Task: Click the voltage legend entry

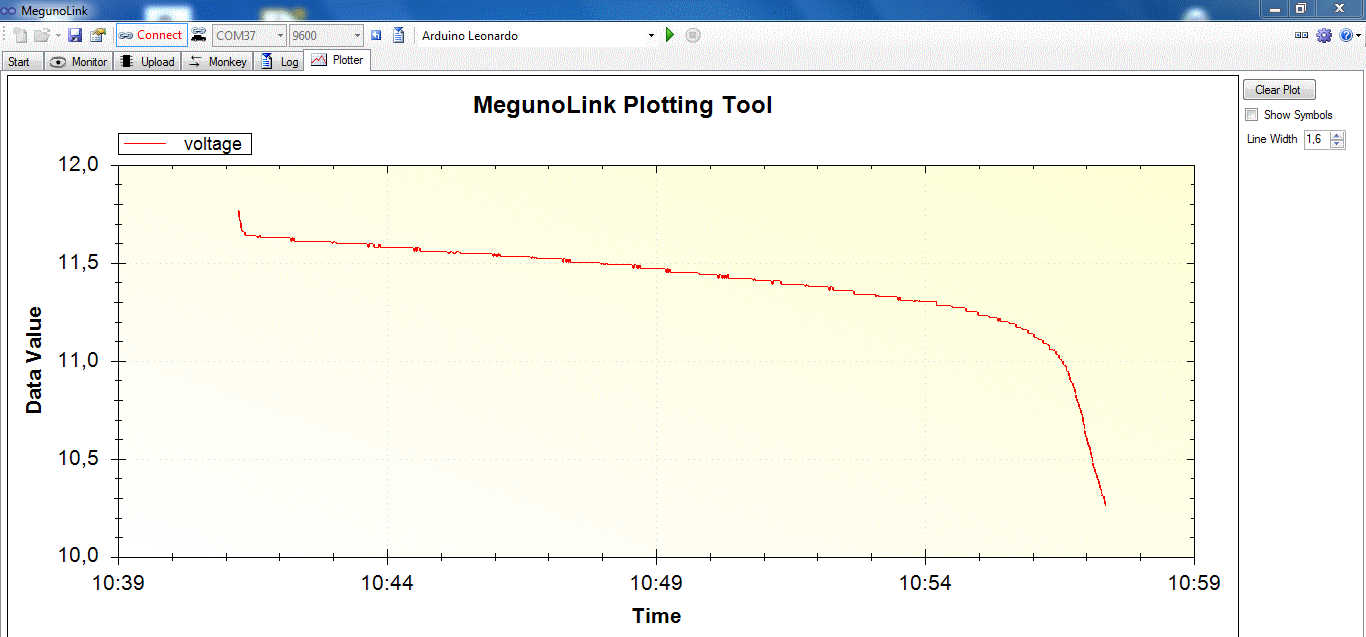Action: [x=185, y=144]
